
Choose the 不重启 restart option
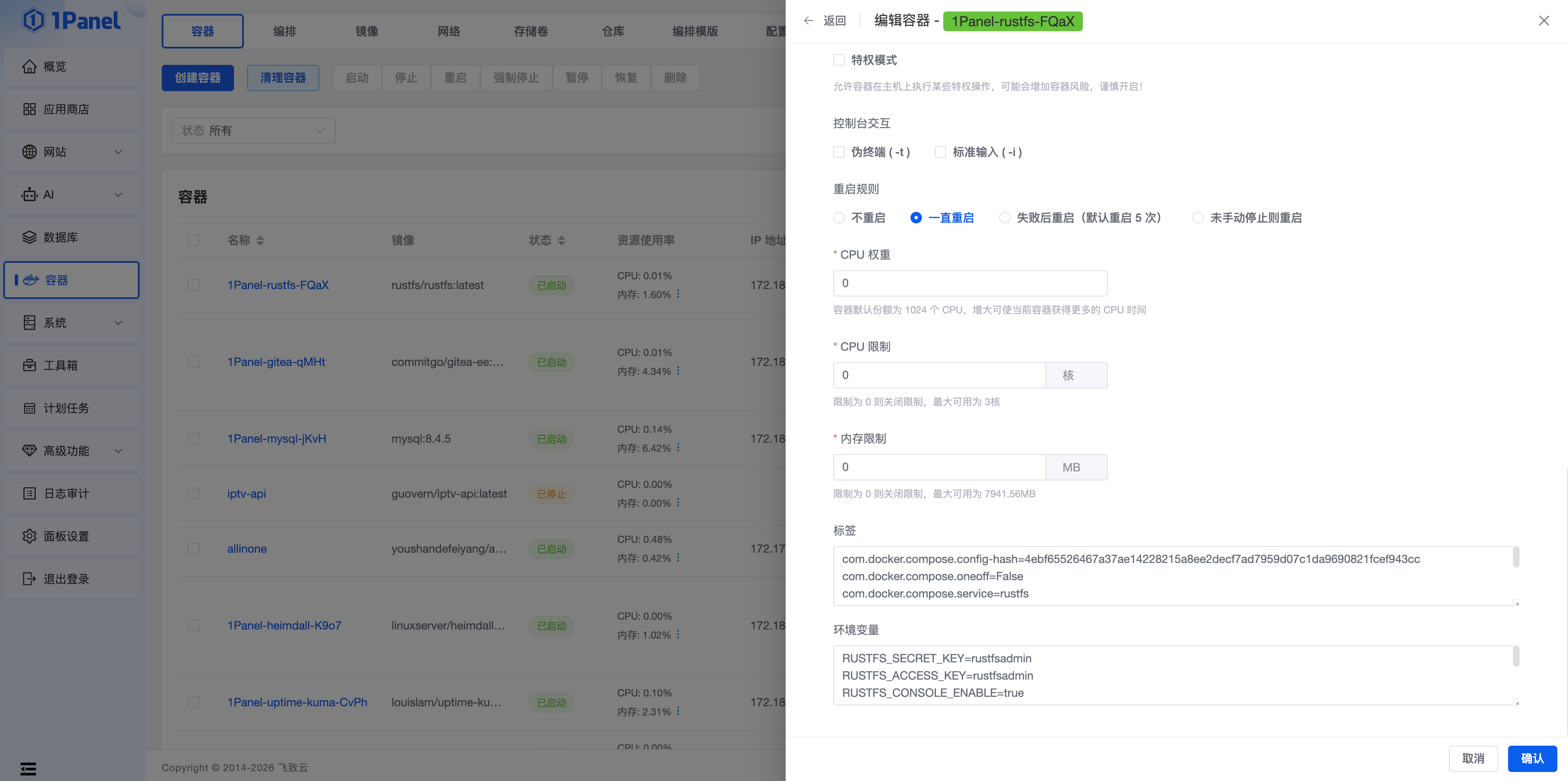coord(839,217)
